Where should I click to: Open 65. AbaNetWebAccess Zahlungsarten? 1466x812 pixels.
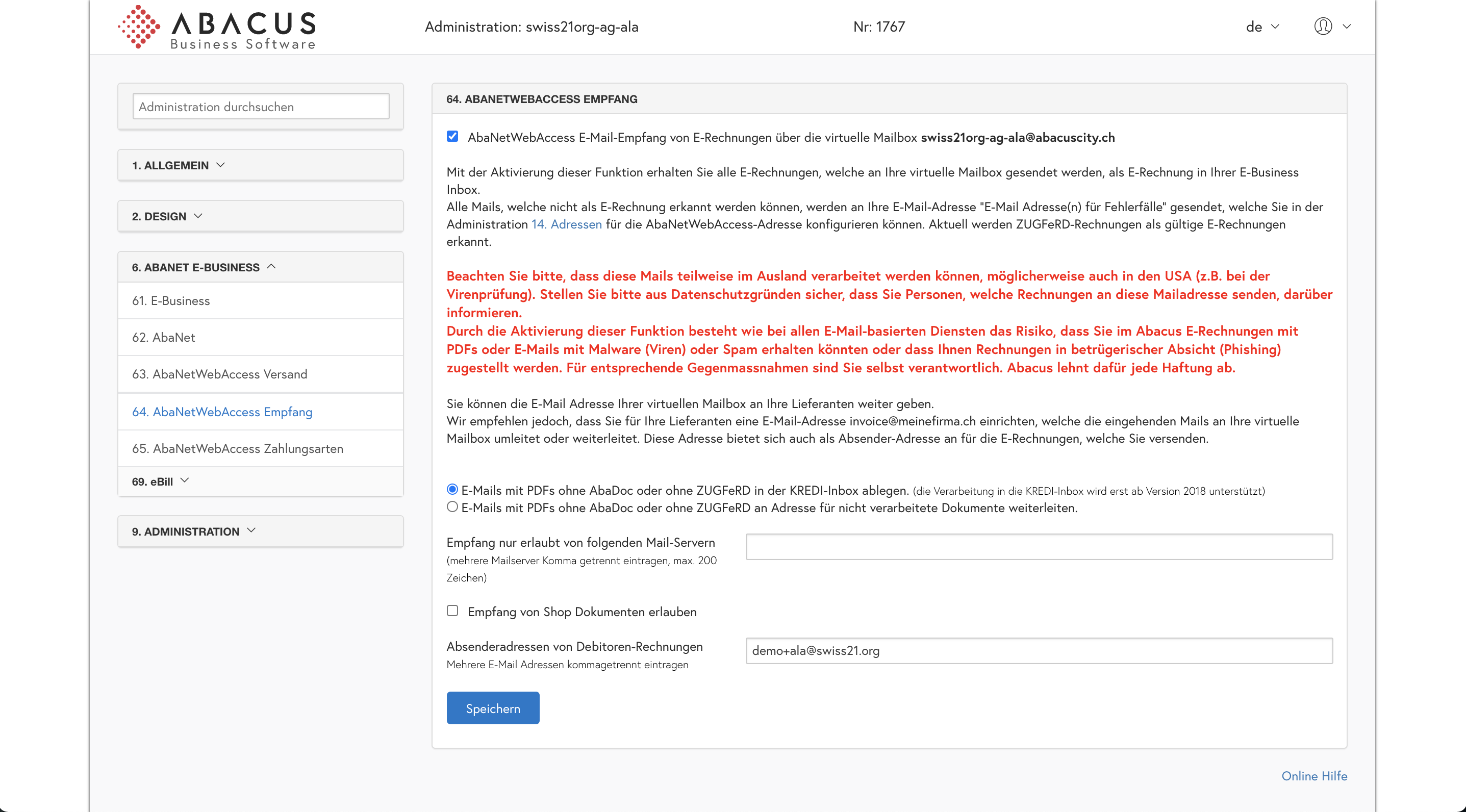tap(238, 448)
